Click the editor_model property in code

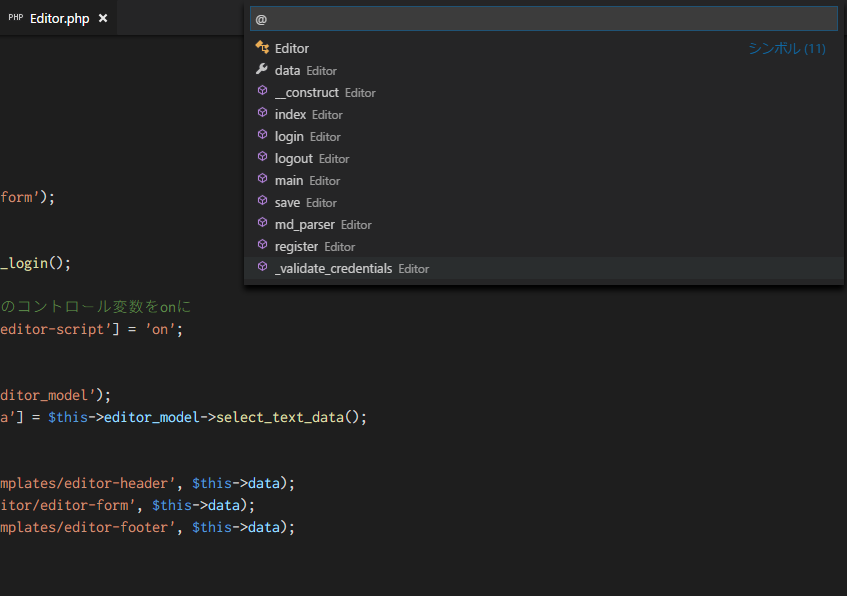[x=151, y=417]
